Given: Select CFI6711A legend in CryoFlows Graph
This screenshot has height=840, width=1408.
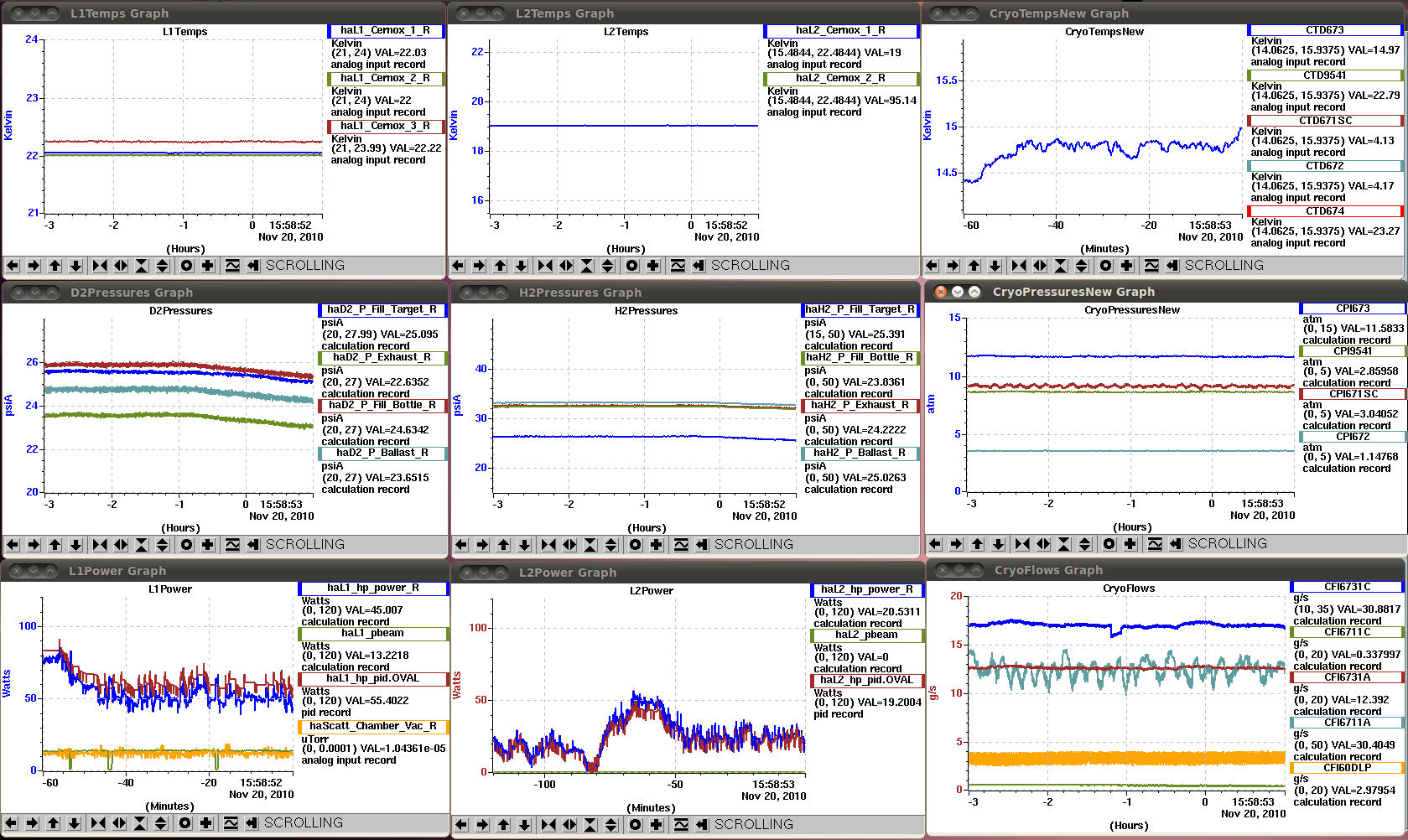Looking at the screenshot, I should point(1347,723).
